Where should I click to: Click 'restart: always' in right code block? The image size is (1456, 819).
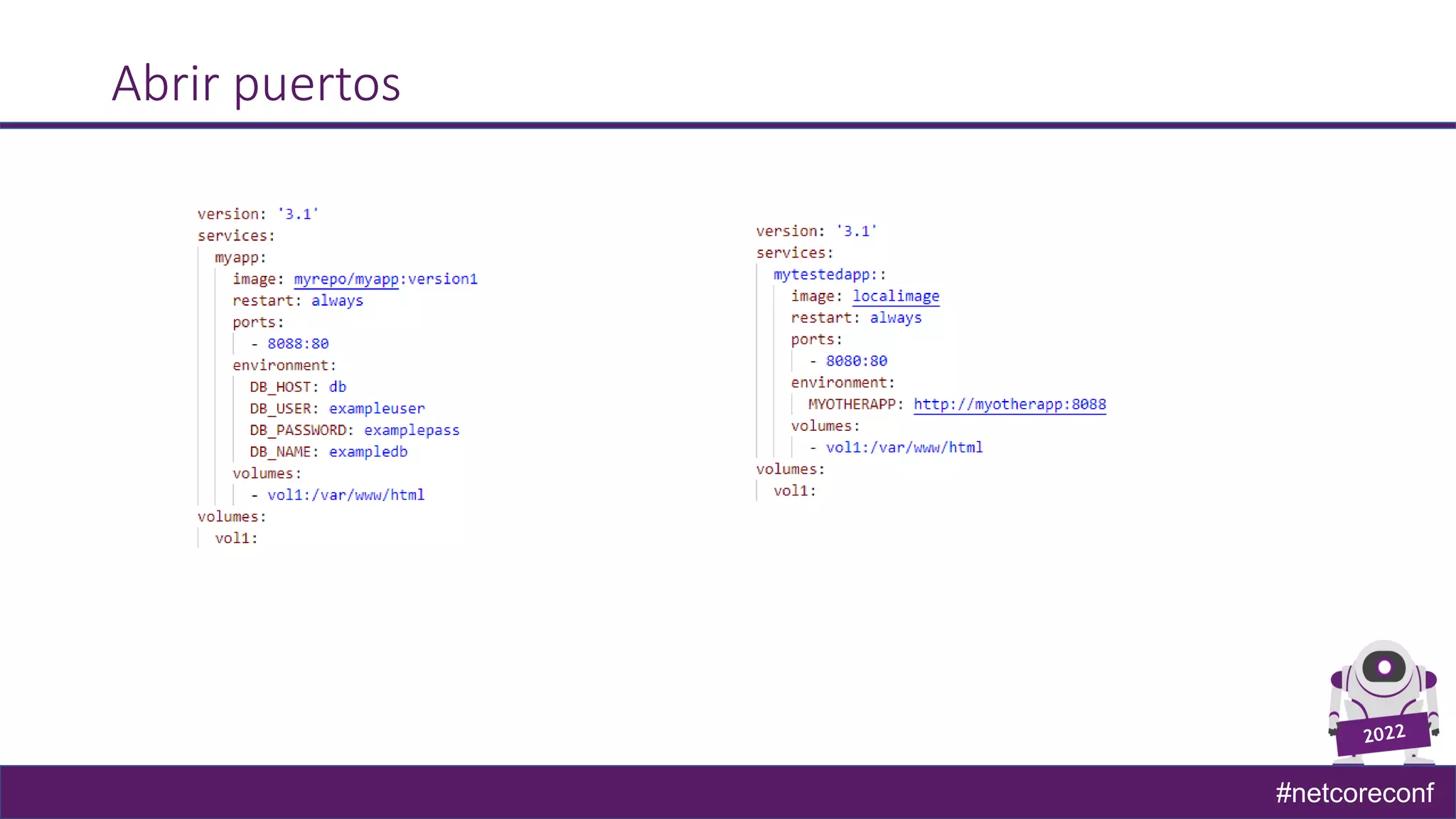[x=857, y=318]
